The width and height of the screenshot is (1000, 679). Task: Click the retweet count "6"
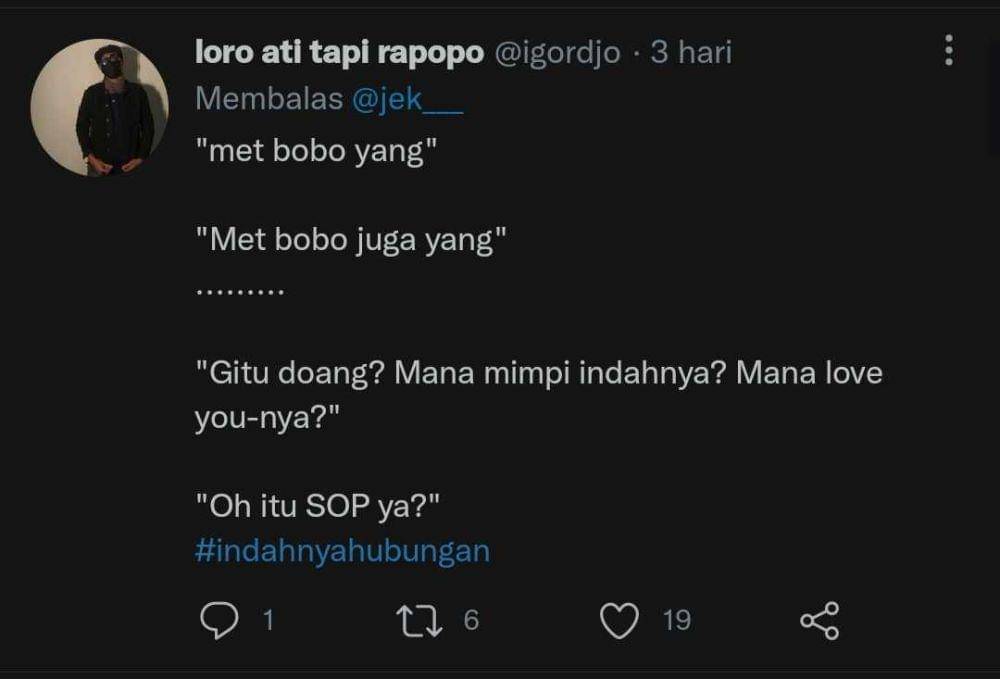point(471,621)
